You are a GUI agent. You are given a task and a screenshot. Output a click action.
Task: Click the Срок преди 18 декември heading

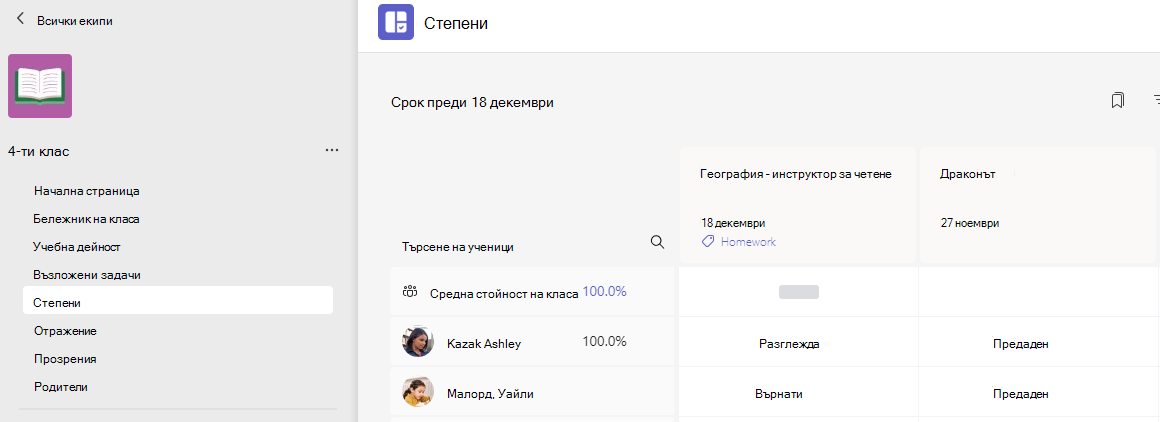[x=472, y=103]
